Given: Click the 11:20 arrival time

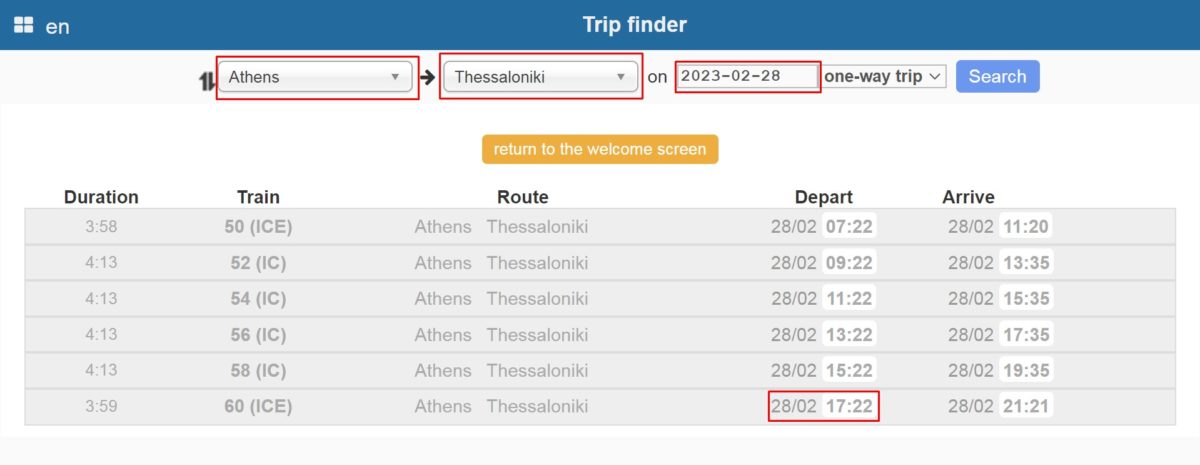Looking at the screenshot, I should [1025, 227].
